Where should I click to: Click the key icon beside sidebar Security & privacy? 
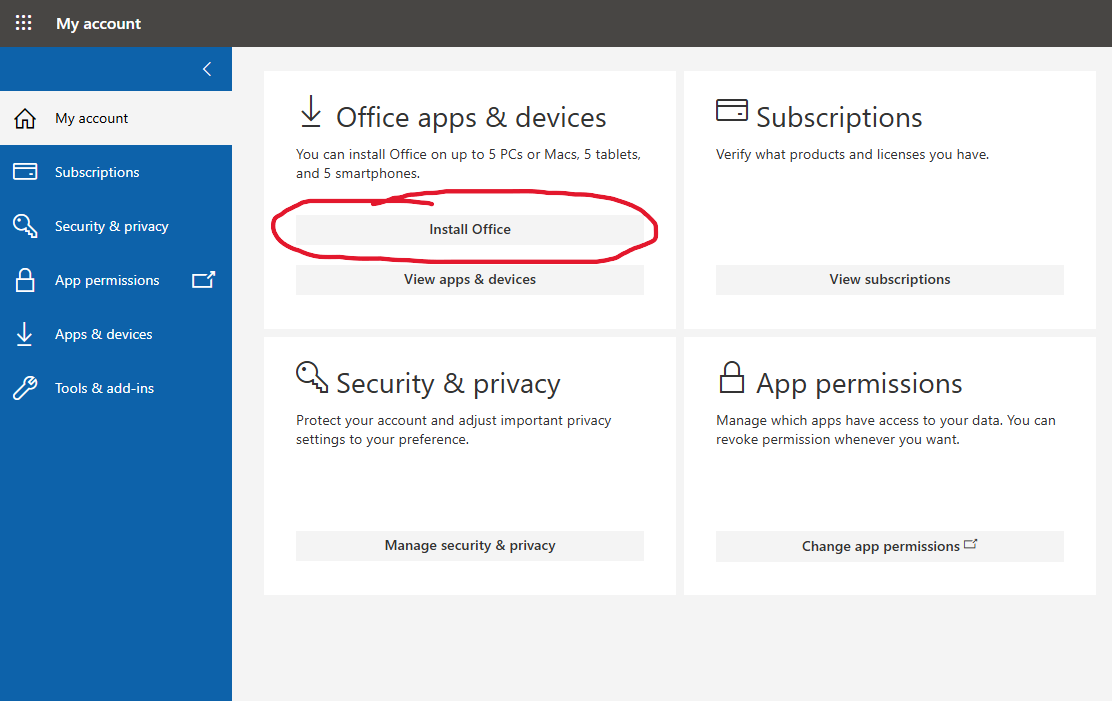point(25,226)
